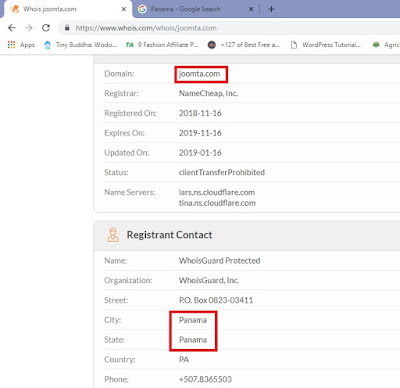This screenshot has width=400, height=388.
Task: Select the domain value joomta.com
Action: click(x=199, y=74)
